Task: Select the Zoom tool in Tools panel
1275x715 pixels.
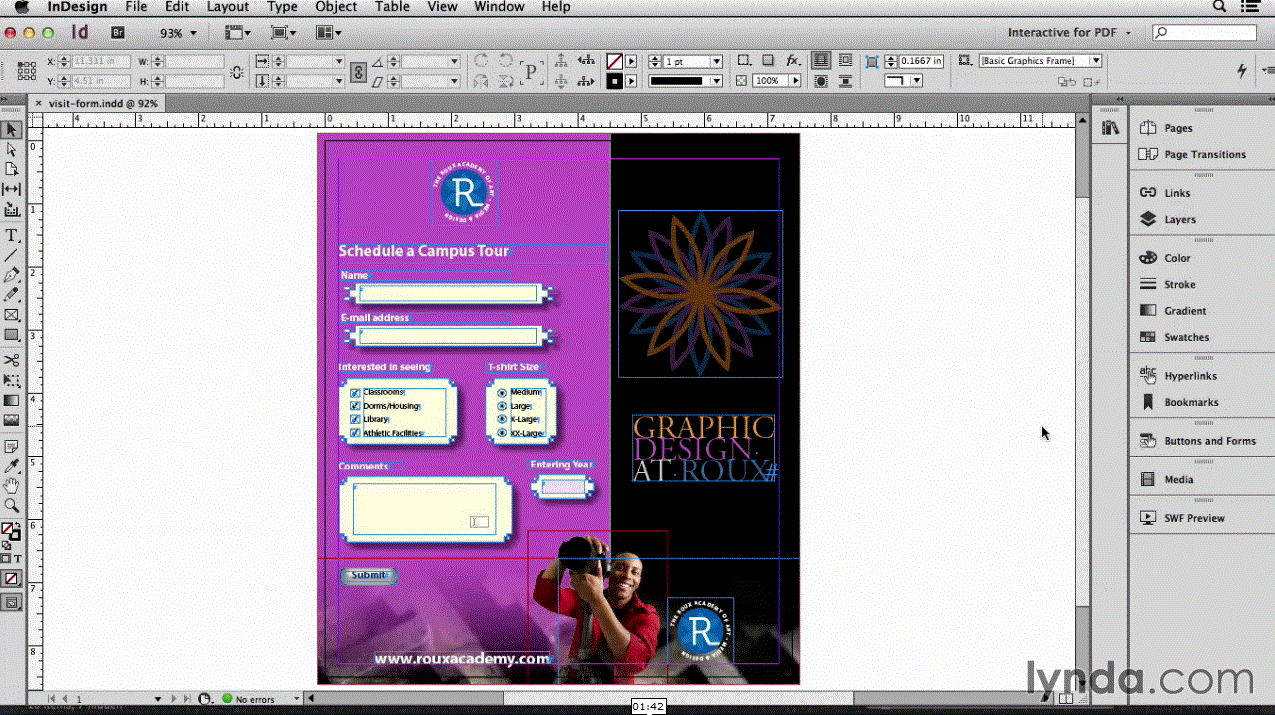Action: pos(12,506)
